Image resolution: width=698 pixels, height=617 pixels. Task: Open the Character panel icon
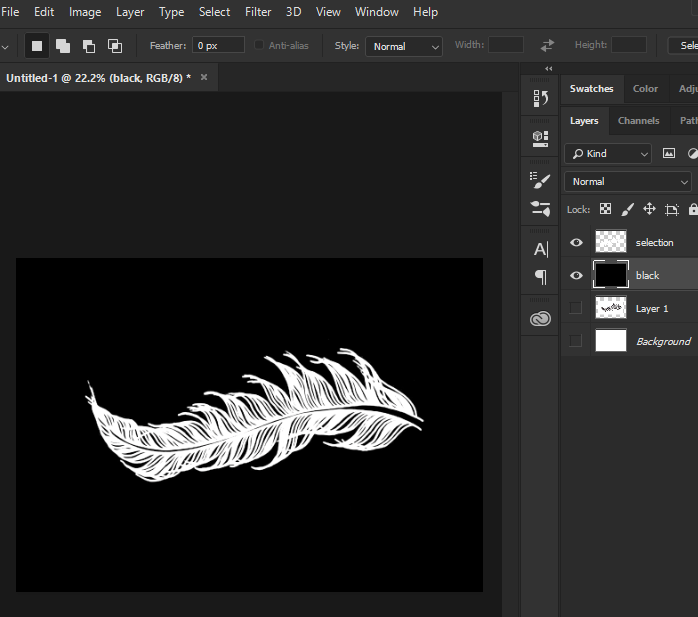pos(540,249)
